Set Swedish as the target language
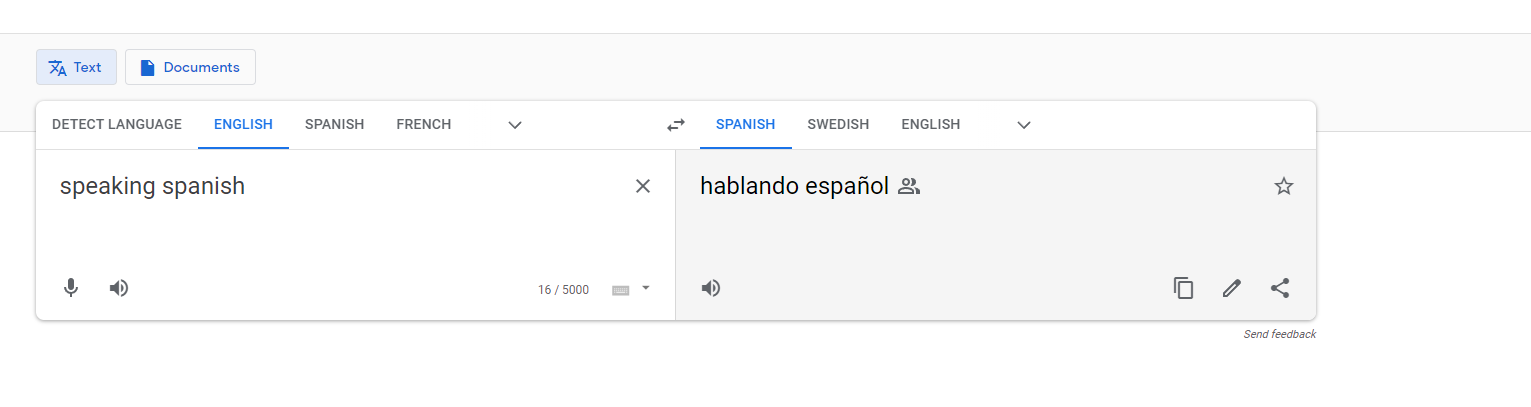 838,125
